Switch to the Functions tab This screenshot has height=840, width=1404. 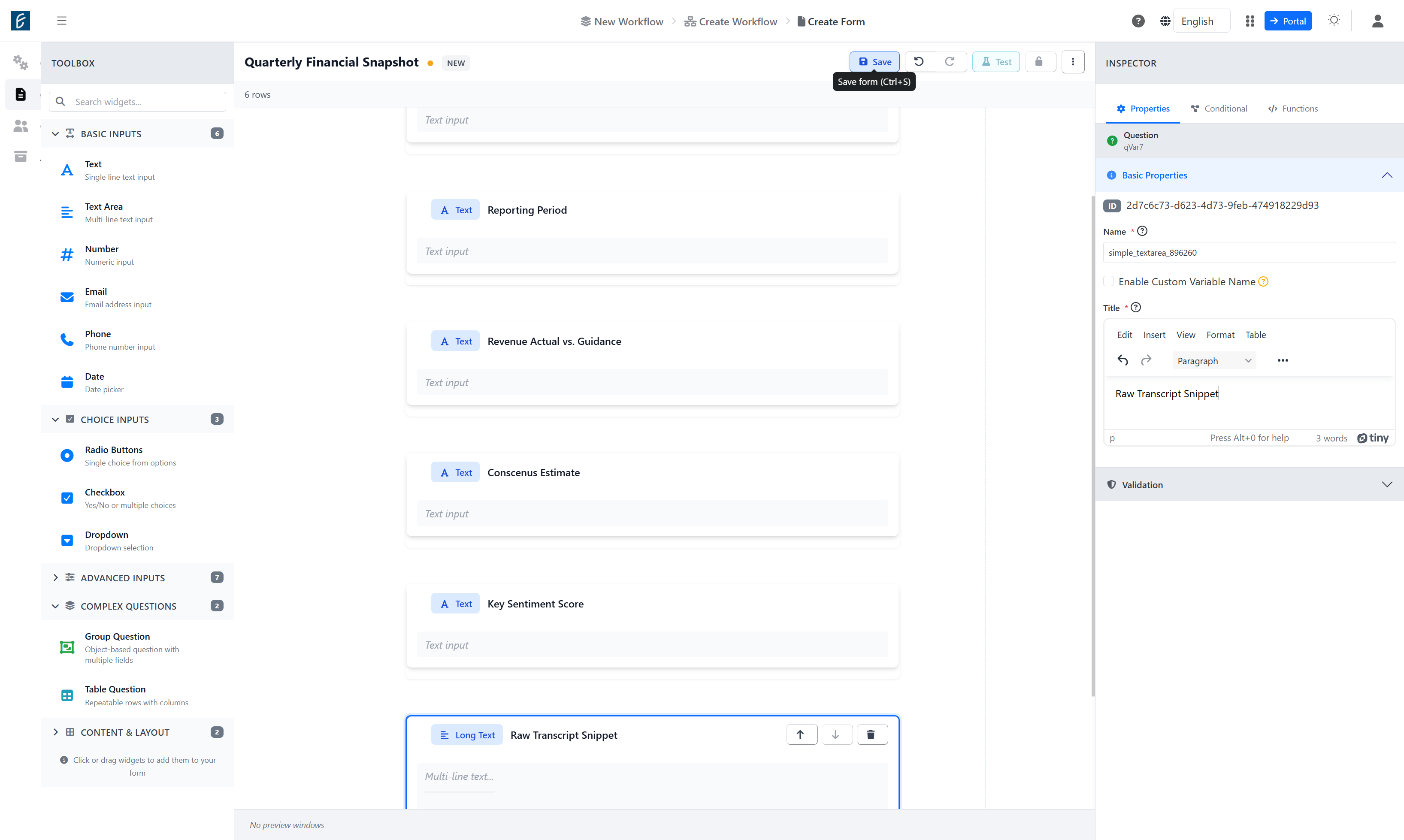click(1293, 109)
